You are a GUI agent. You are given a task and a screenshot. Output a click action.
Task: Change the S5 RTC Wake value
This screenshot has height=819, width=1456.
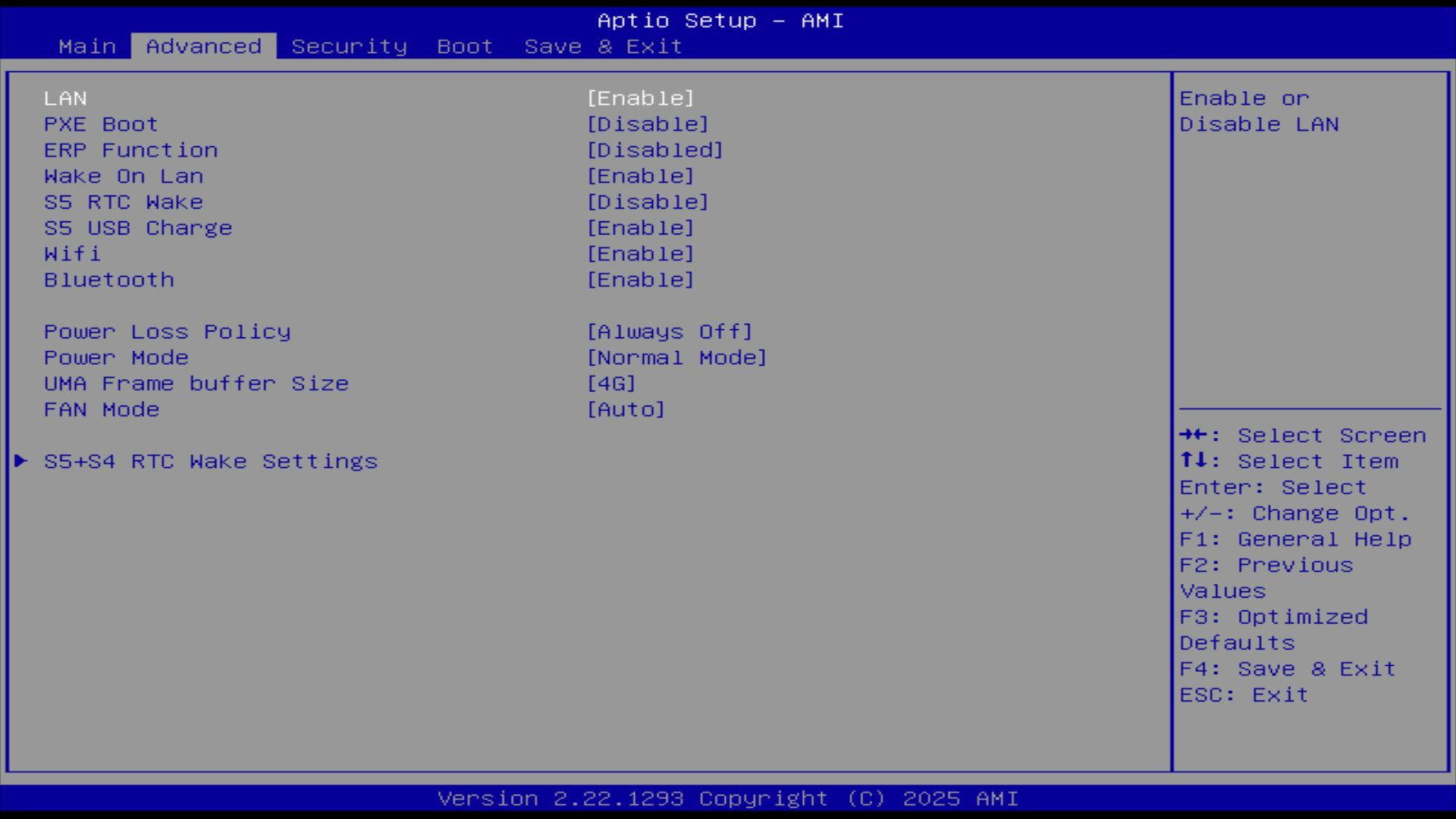[648, 202]
